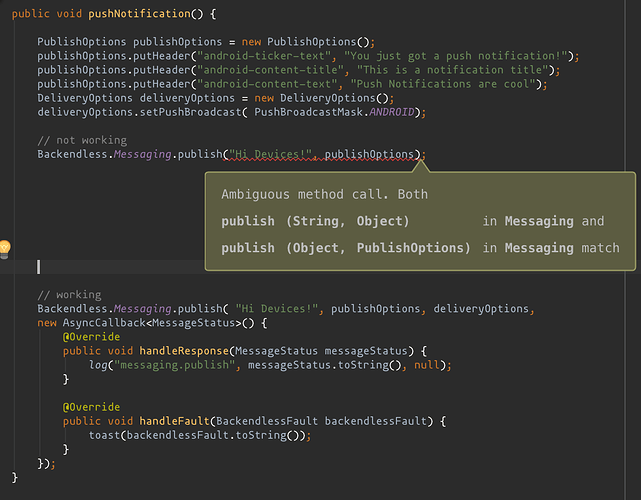Click the red-underlined "Hi Devices!" argument
641x500 pixels.
click(x=270, y=155)
